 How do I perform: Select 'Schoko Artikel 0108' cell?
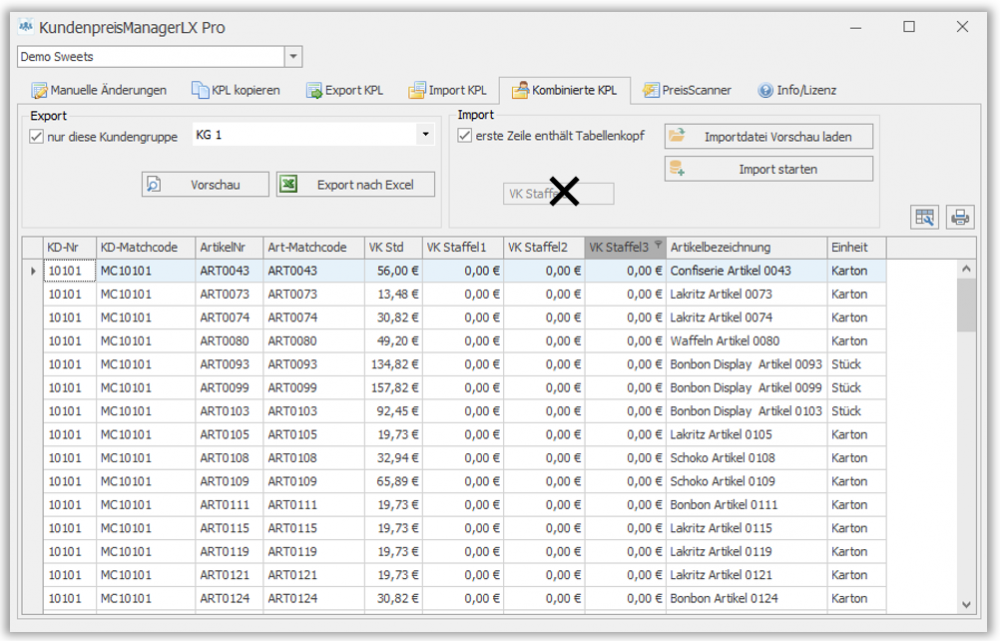click(x=746, y=458)
